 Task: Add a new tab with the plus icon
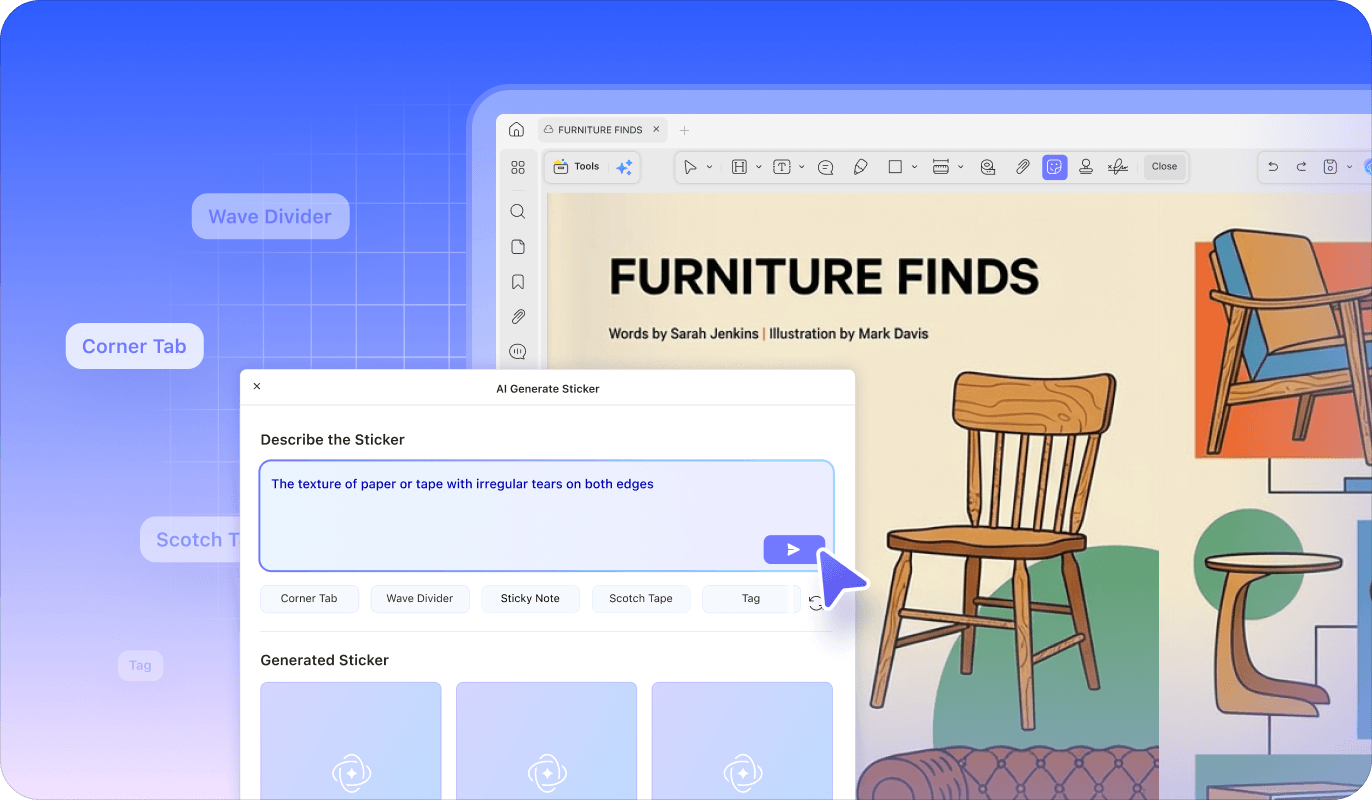pos(685,130)
